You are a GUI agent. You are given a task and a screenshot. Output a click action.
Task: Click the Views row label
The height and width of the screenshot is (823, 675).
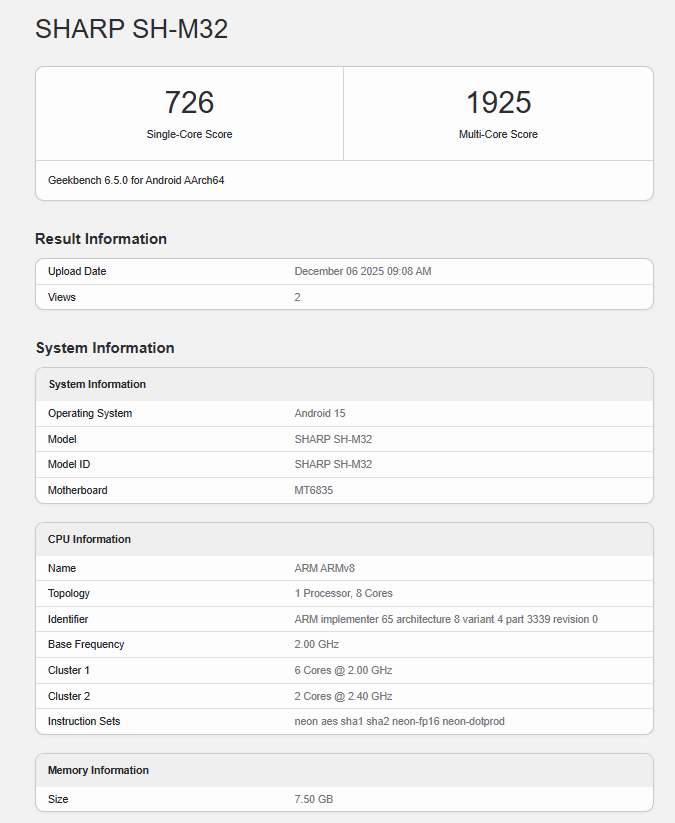tap(62, 297)
